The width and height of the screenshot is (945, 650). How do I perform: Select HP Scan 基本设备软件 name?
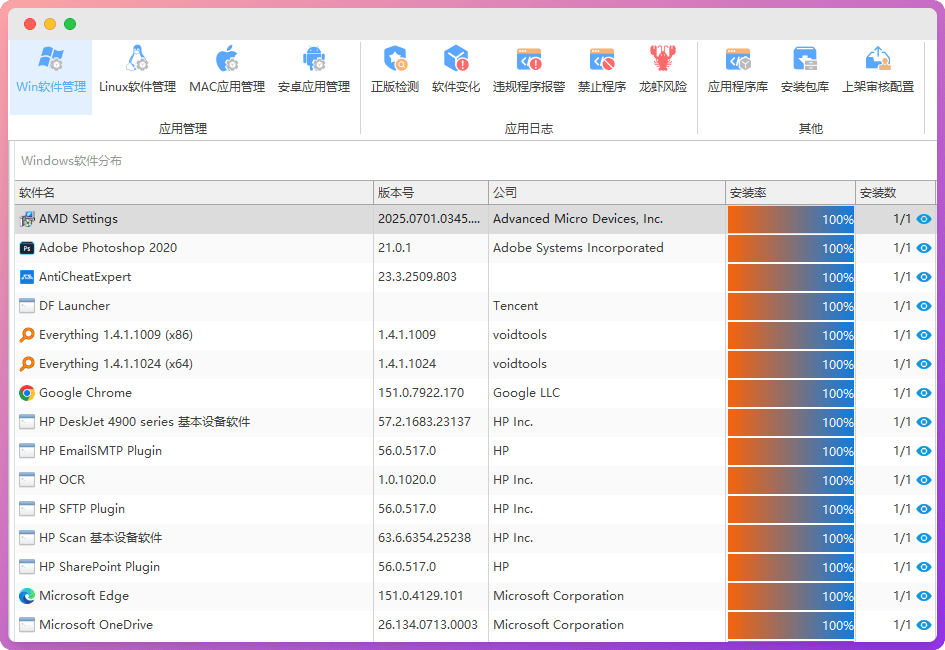pos(101,538)
